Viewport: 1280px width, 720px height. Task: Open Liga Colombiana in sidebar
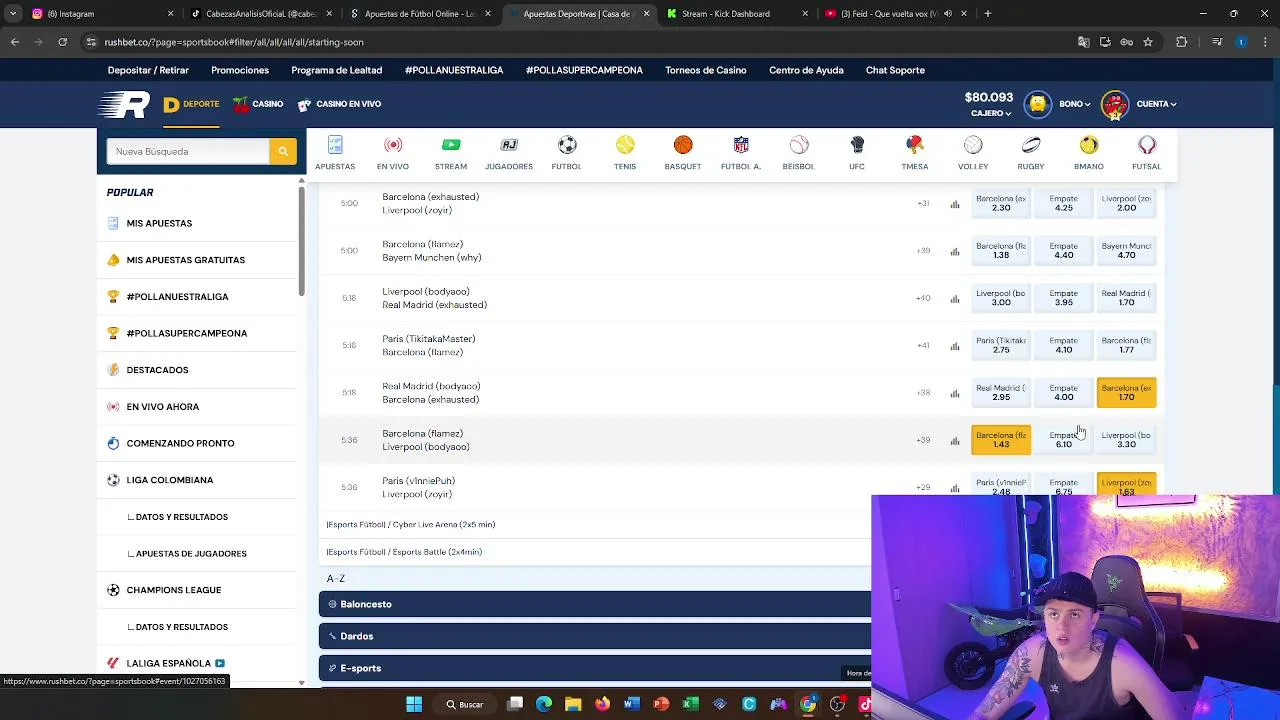coord(170,480)
